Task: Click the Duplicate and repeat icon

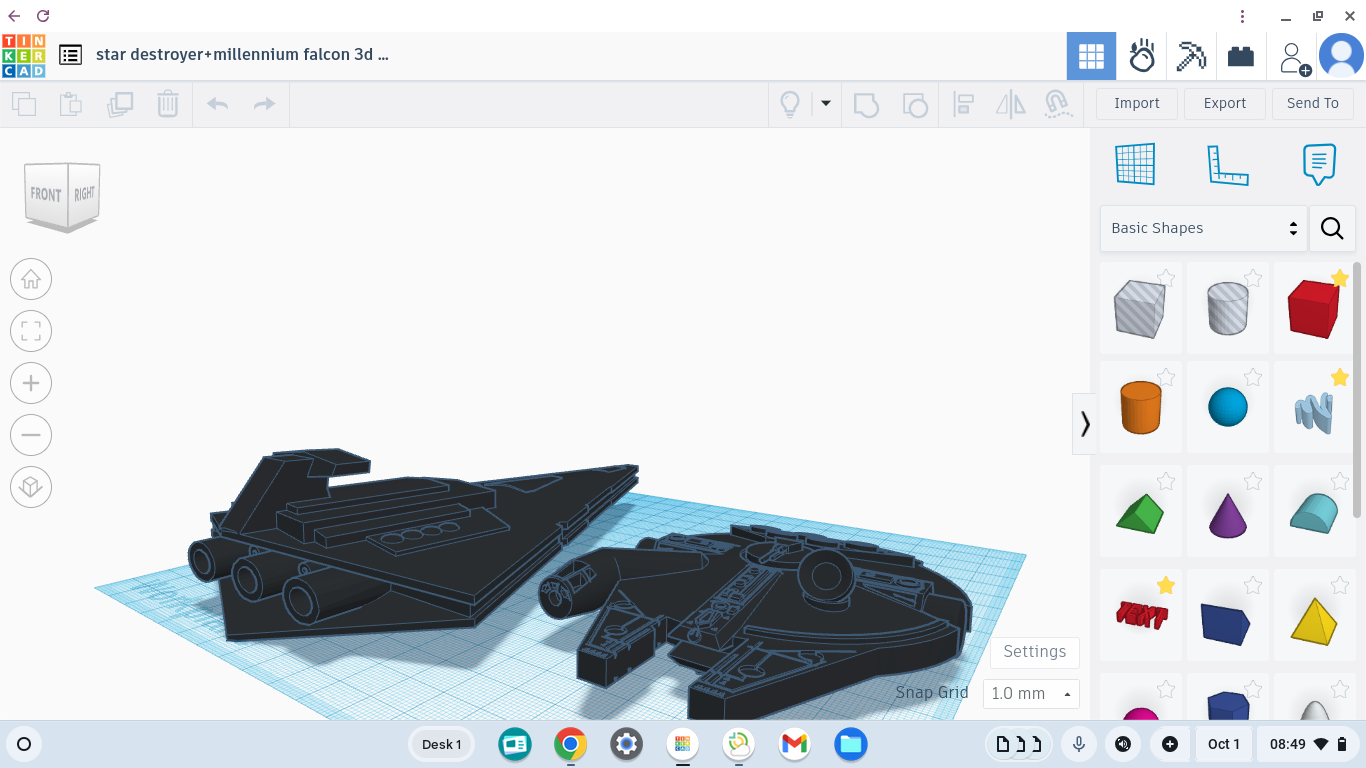Action: [120, 103]
